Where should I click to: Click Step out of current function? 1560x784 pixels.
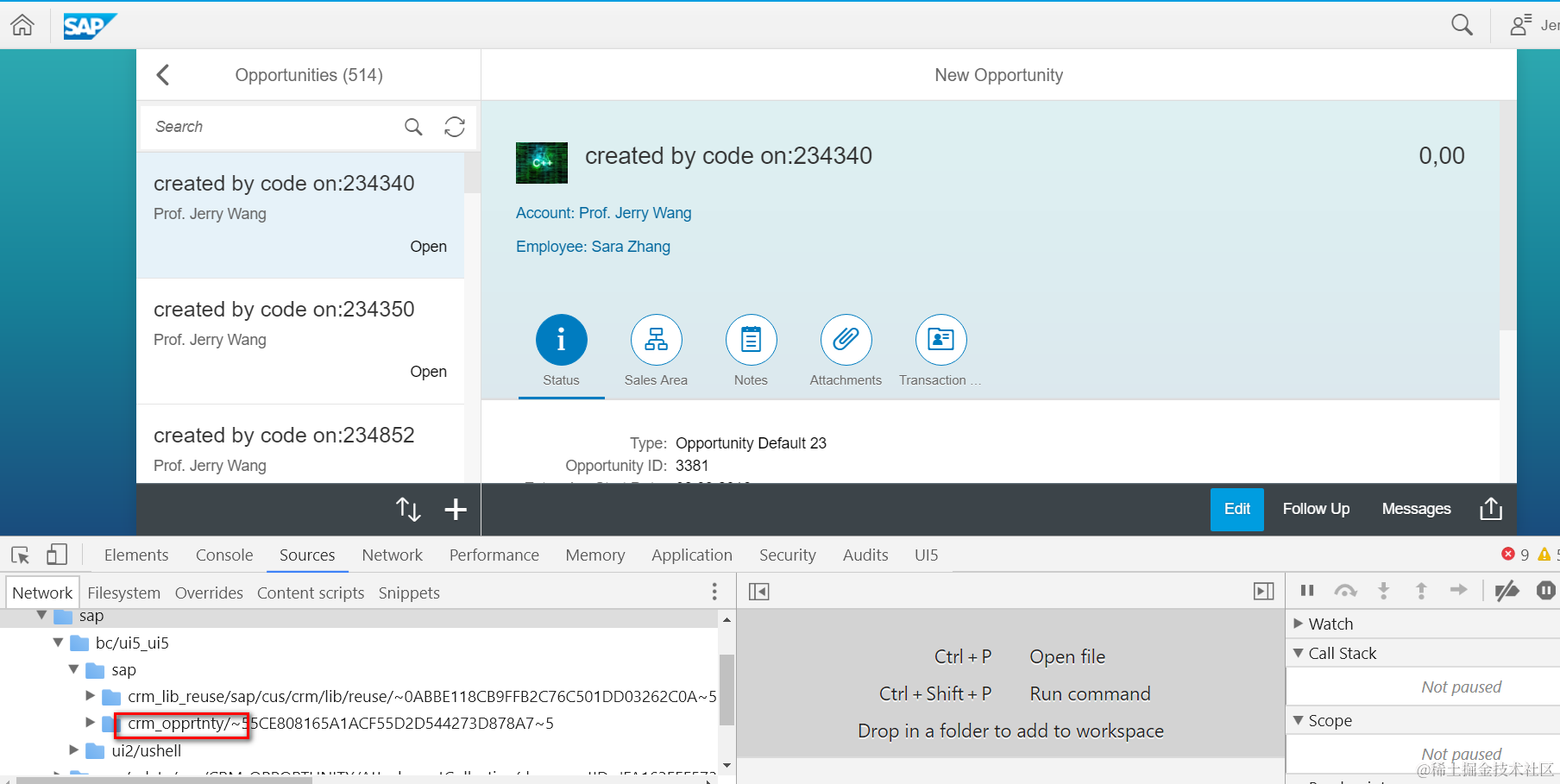tap(1421, 591)
